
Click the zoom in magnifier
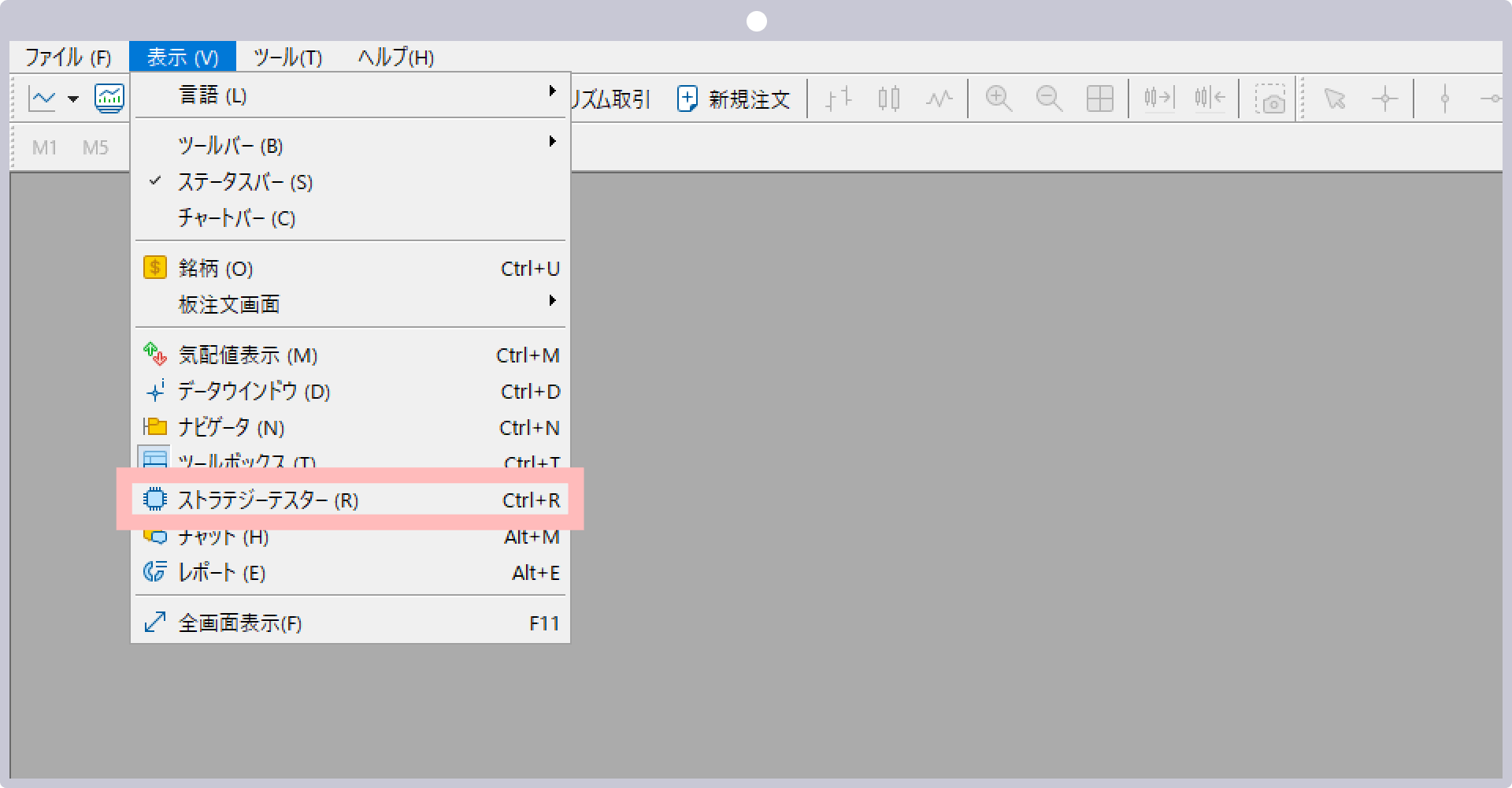(x=999, y=99)
